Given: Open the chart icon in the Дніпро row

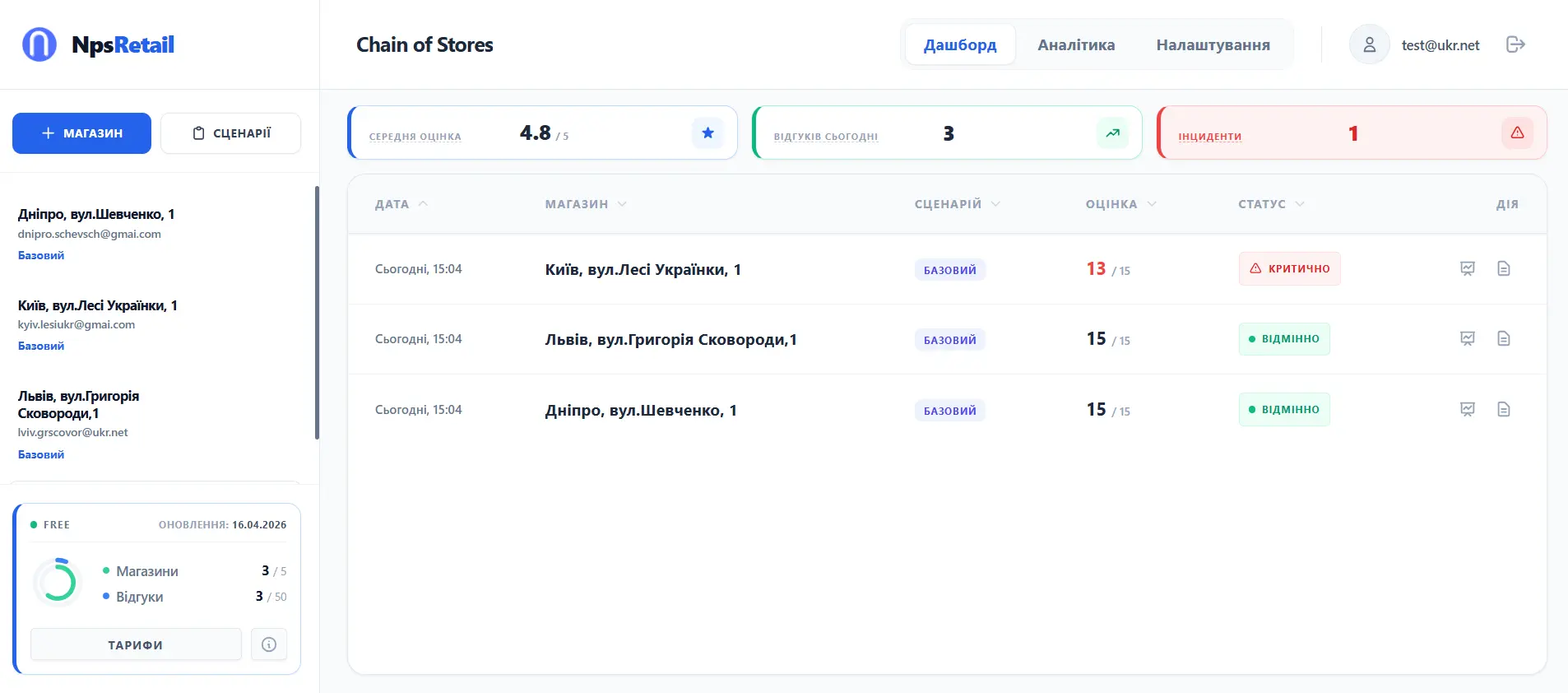Looking at the screenshot, I should [x=1467, y=410].
